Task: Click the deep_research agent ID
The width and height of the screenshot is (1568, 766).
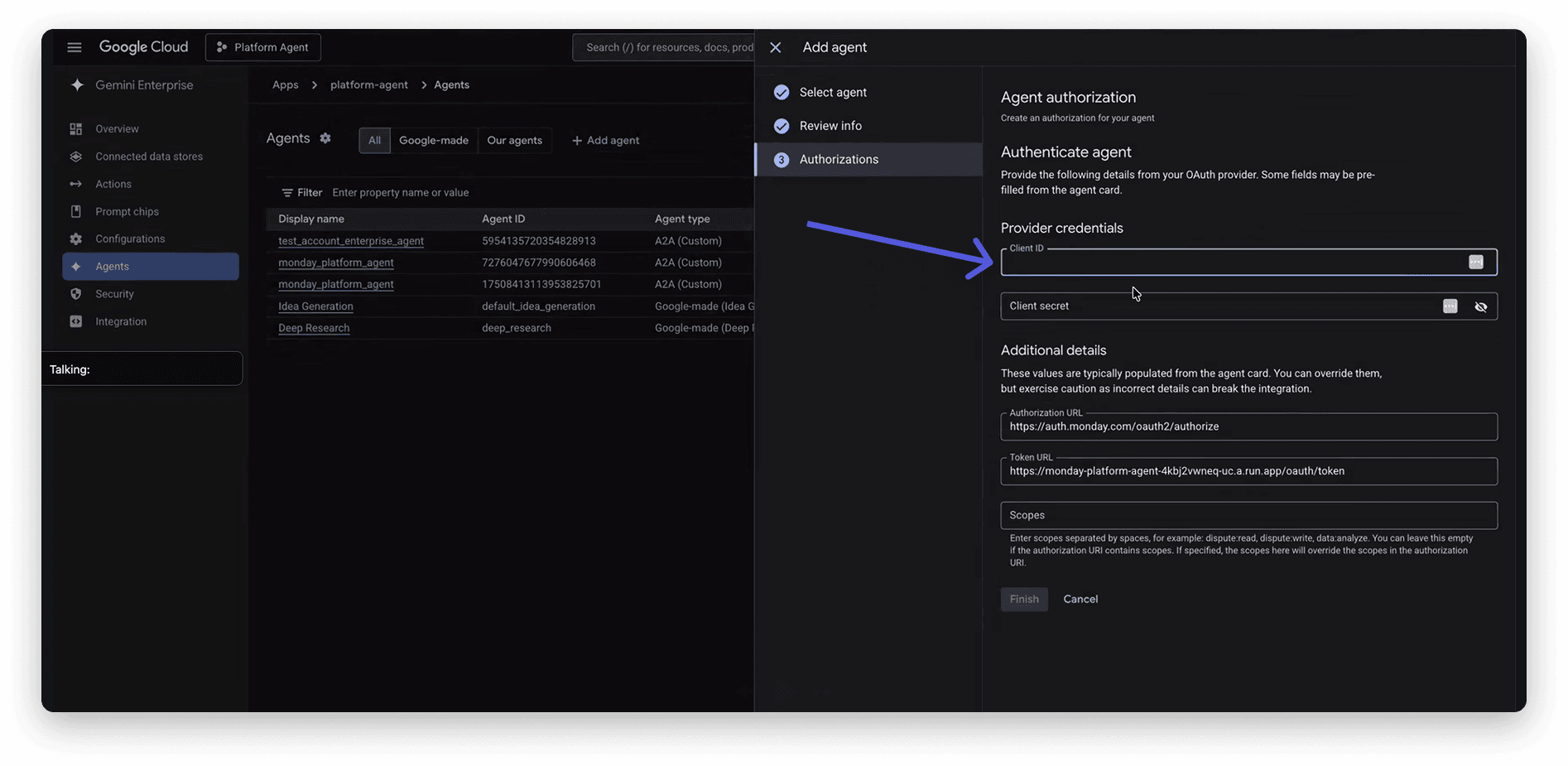Action: tap(517, 328)
